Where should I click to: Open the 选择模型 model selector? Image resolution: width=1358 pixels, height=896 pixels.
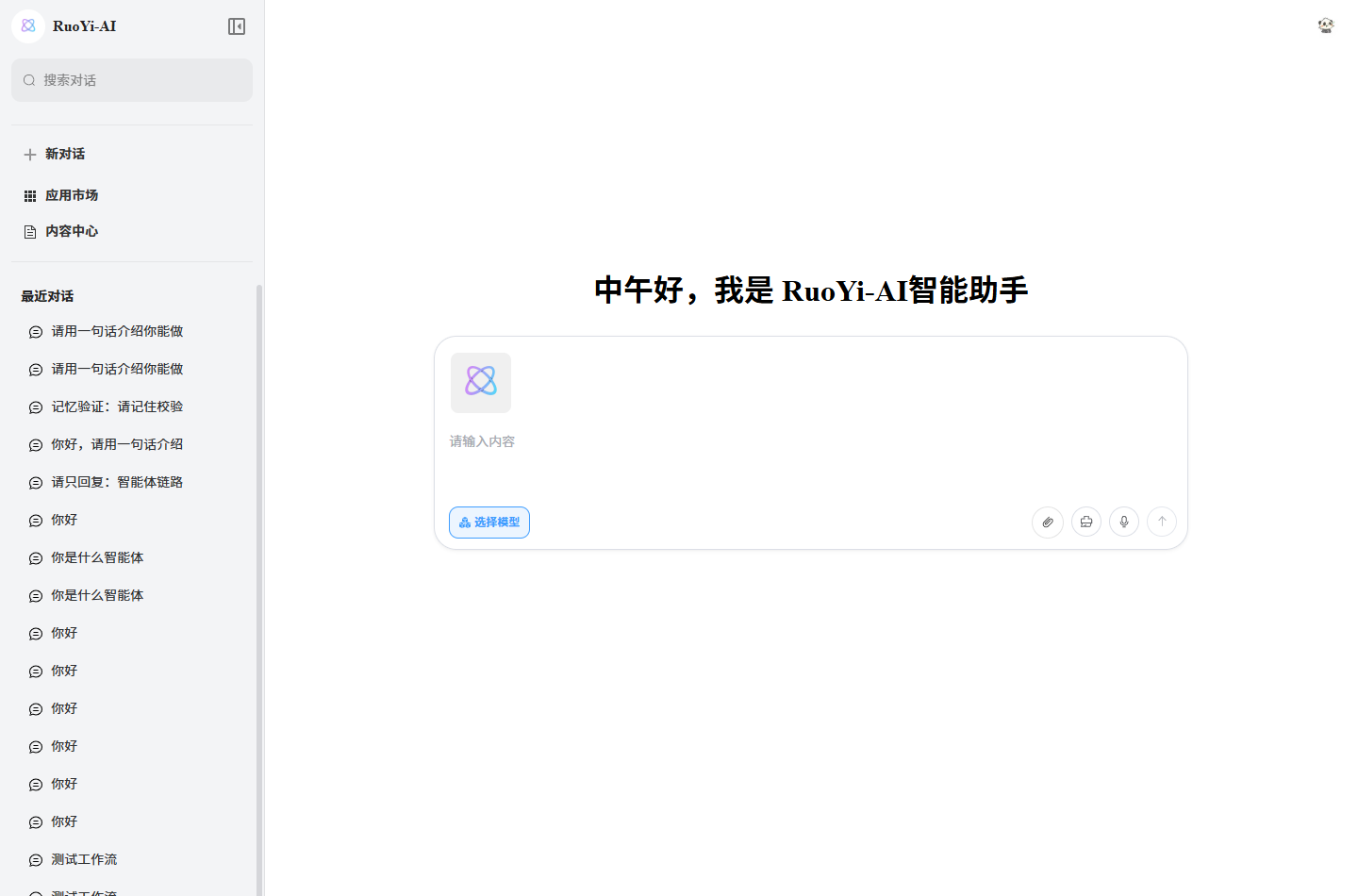[x=489, y=523]
